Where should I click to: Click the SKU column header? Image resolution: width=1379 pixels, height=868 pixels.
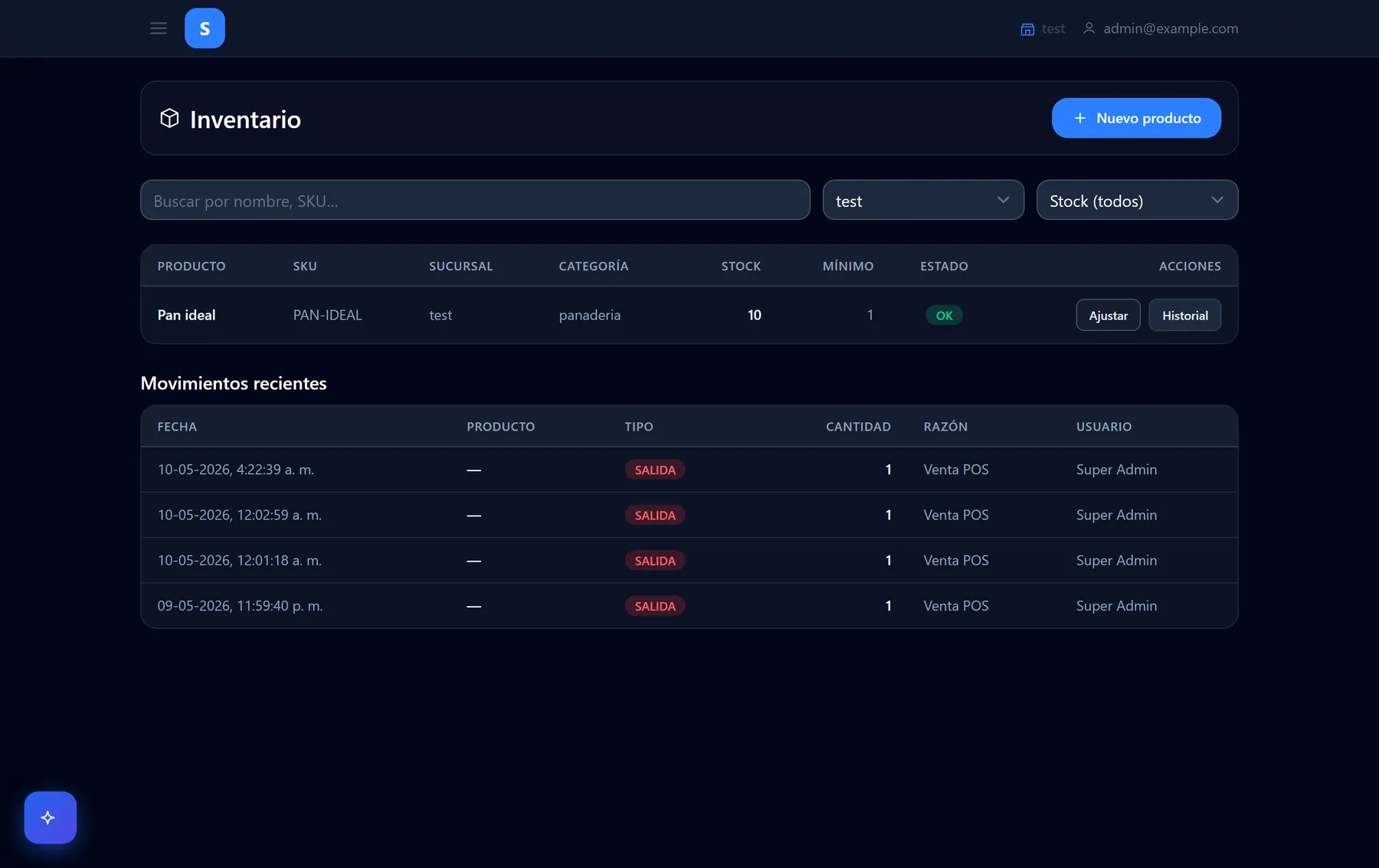click(x=305, y=266)
